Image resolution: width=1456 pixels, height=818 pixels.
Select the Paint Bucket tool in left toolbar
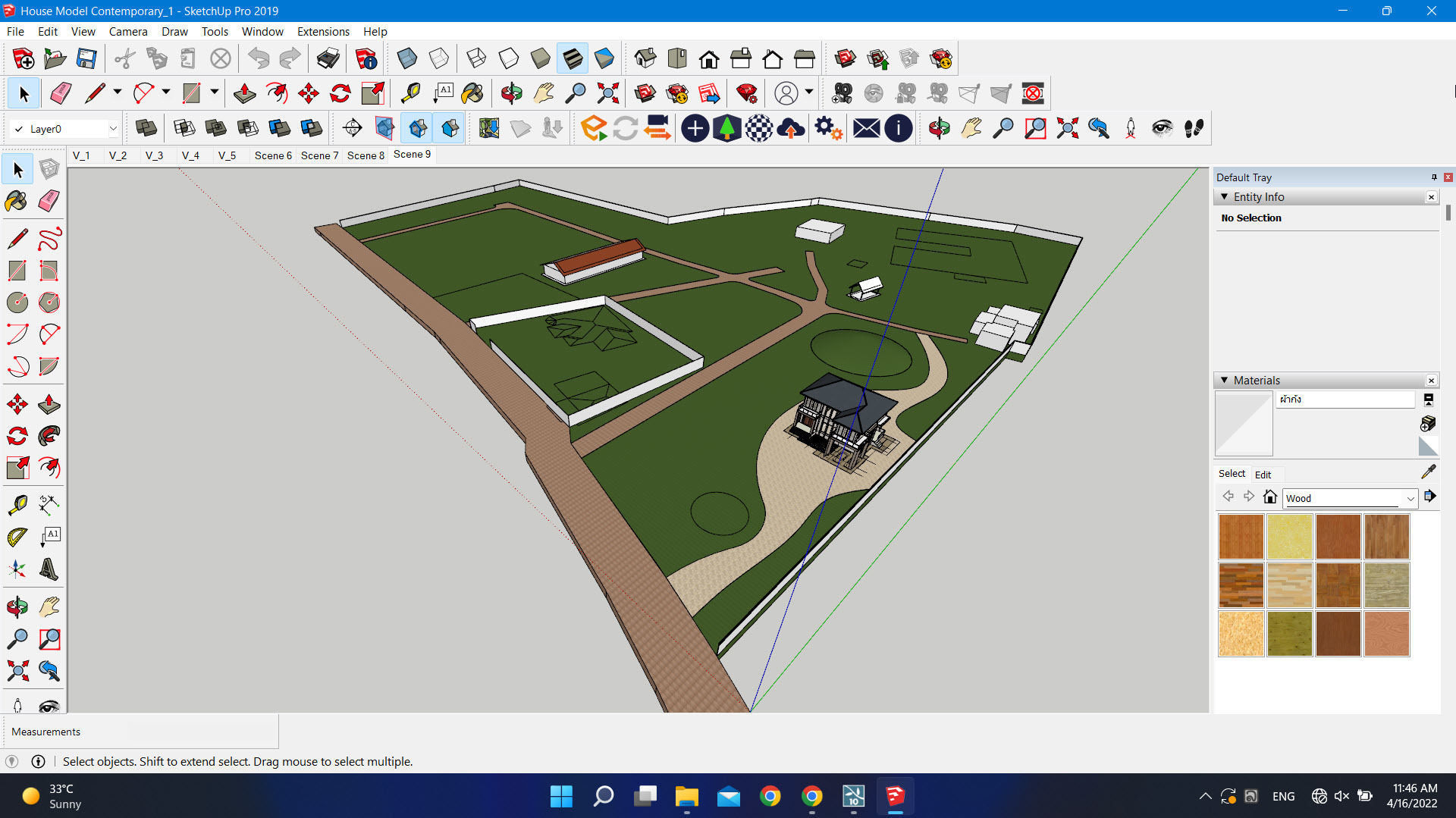click(17, 201)
